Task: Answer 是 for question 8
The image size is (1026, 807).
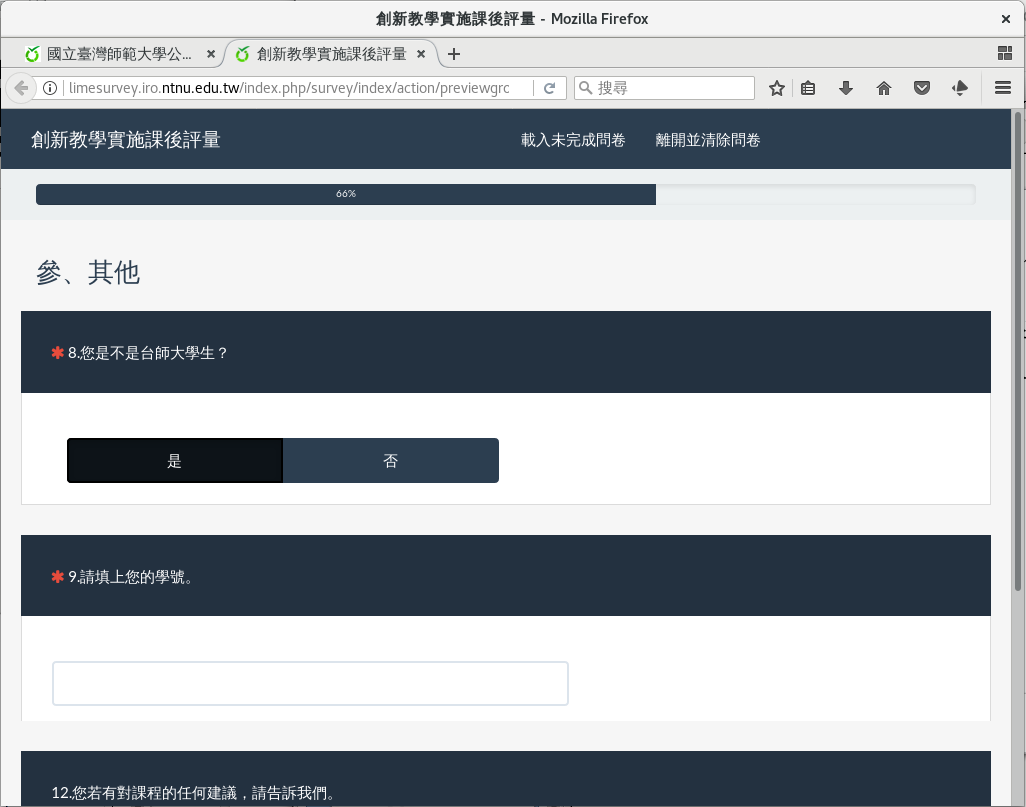Action: point(175,461)
